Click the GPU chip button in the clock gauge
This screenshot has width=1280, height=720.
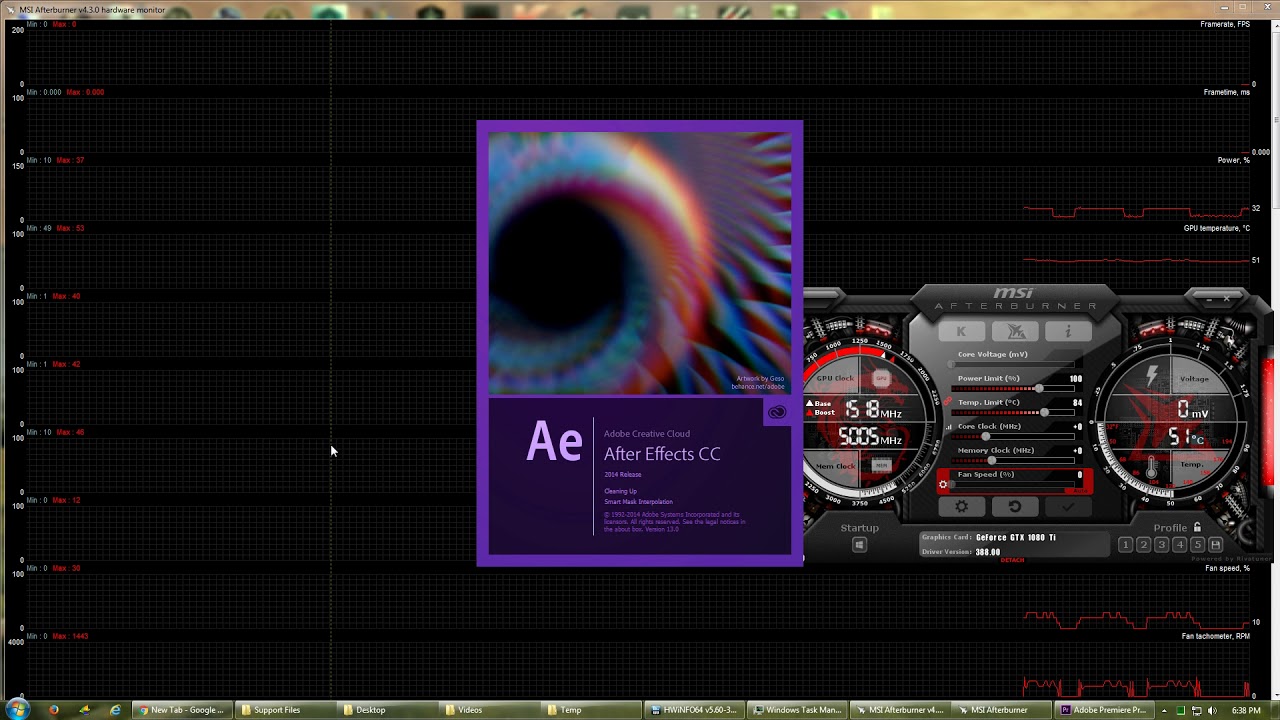click(x=881, y=379)
